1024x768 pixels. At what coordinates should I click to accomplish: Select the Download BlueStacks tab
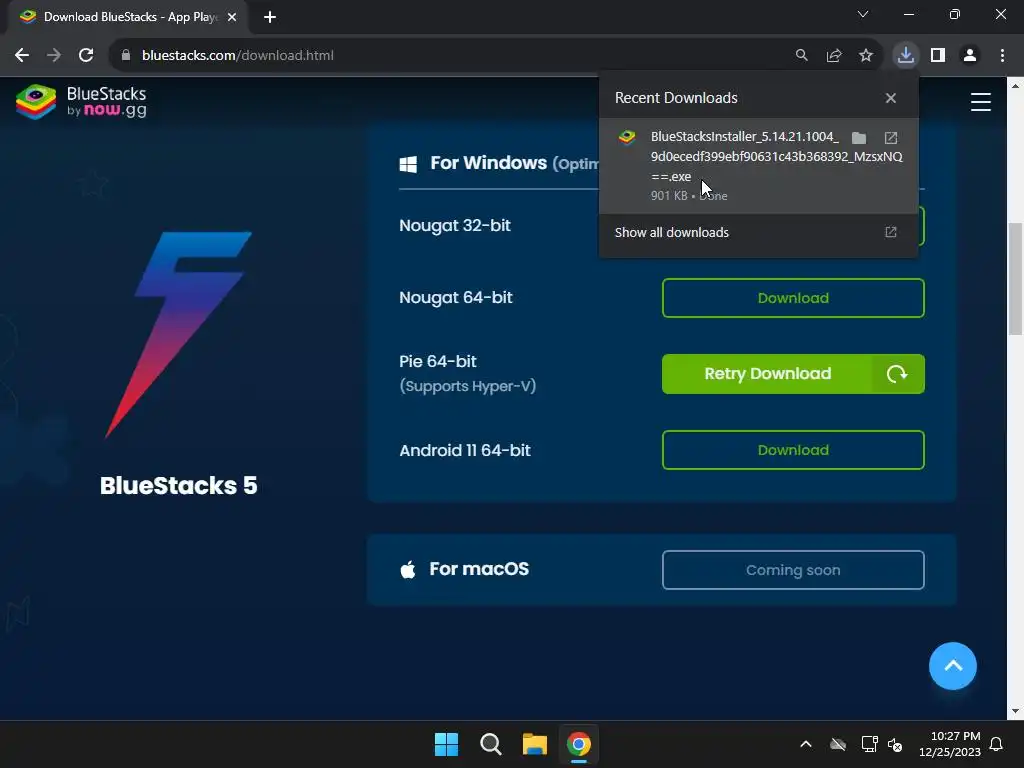pyautogui.click(x=129, y=17)
